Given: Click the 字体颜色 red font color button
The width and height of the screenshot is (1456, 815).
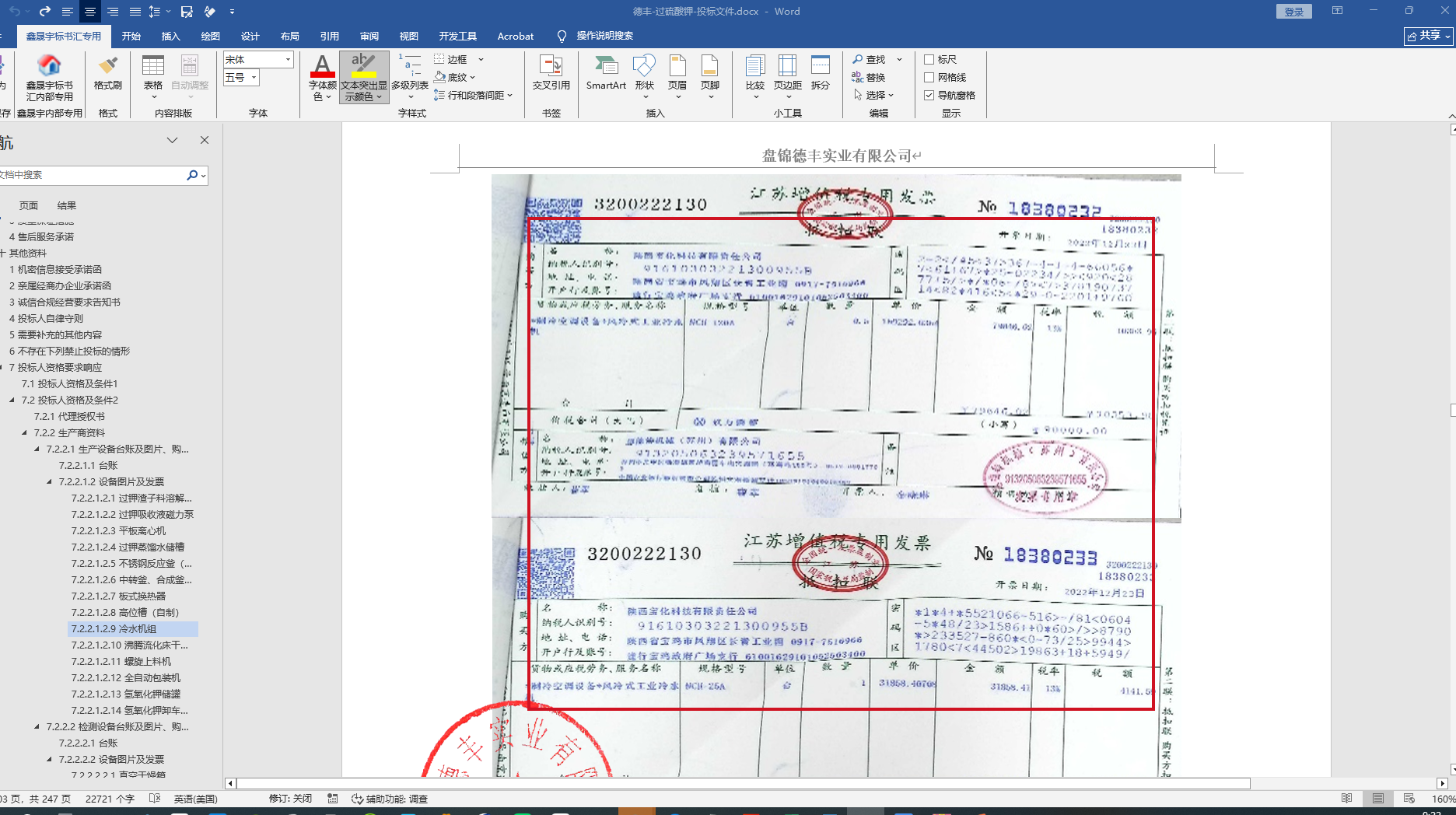Looking at the screenshot, I should pos(321,68).
